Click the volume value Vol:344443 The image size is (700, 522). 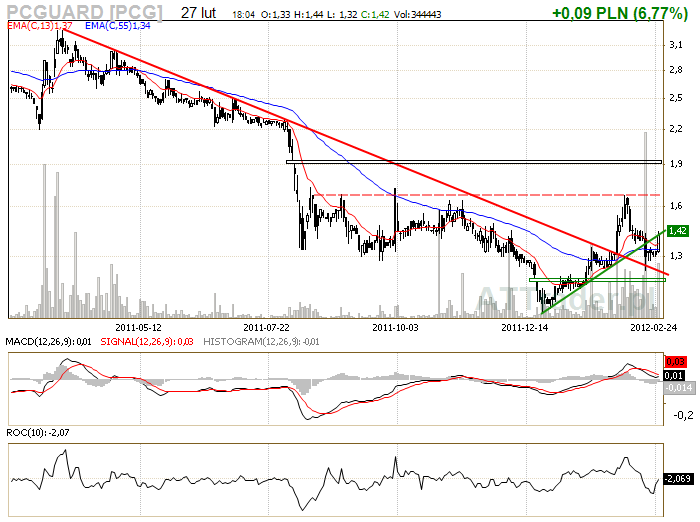pyautogui.click(x=417, y=15)
